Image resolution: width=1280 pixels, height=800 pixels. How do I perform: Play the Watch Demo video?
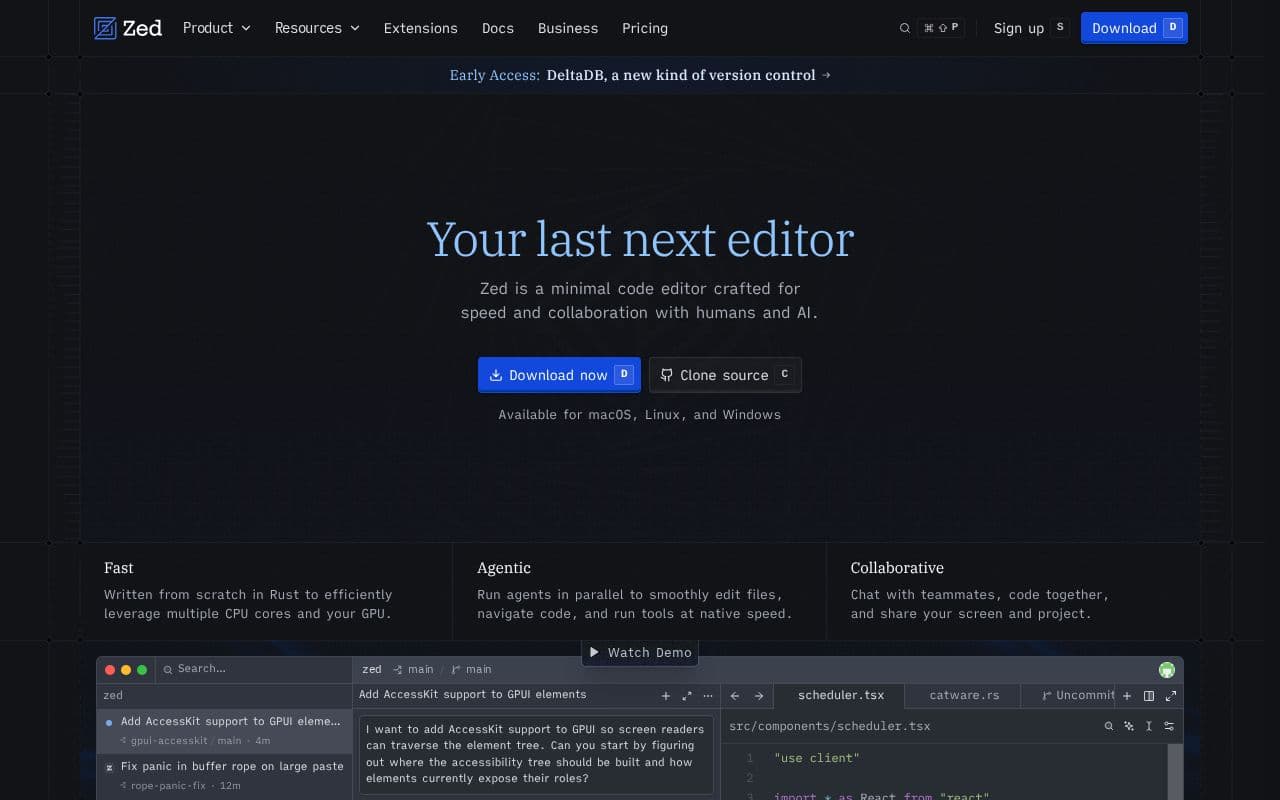point(640,652)
